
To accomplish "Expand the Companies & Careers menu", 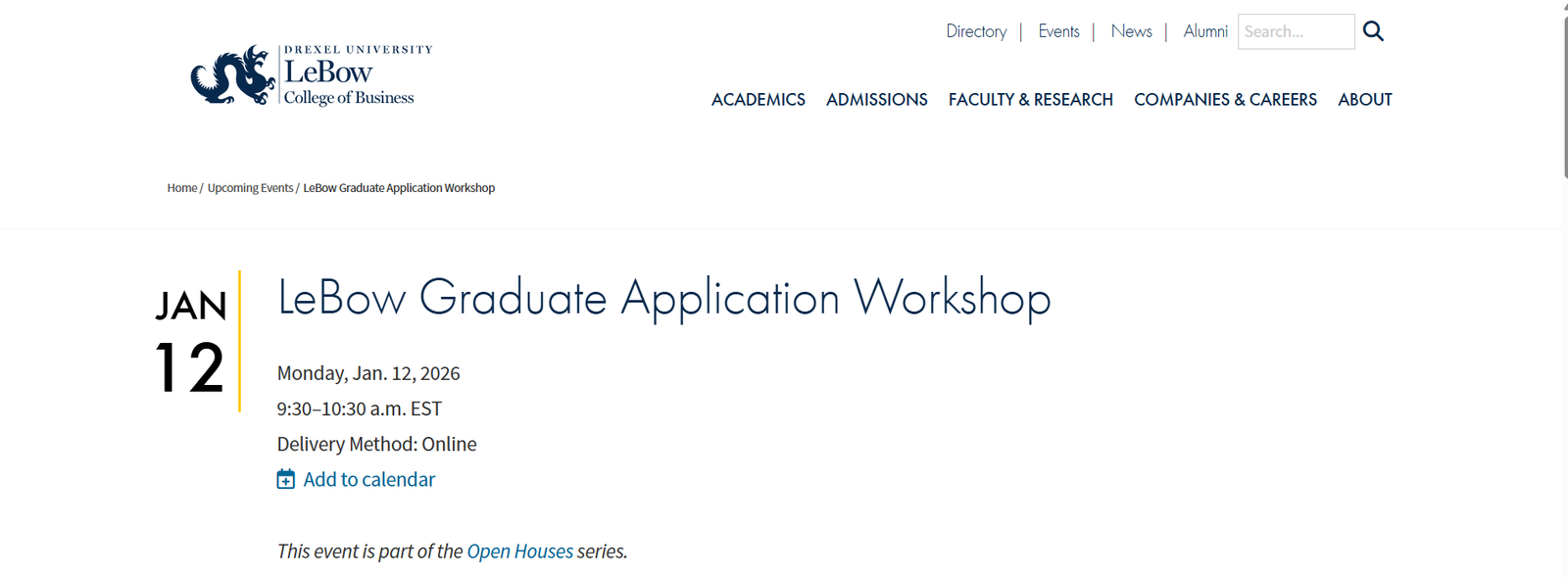I will (1225, 100).
